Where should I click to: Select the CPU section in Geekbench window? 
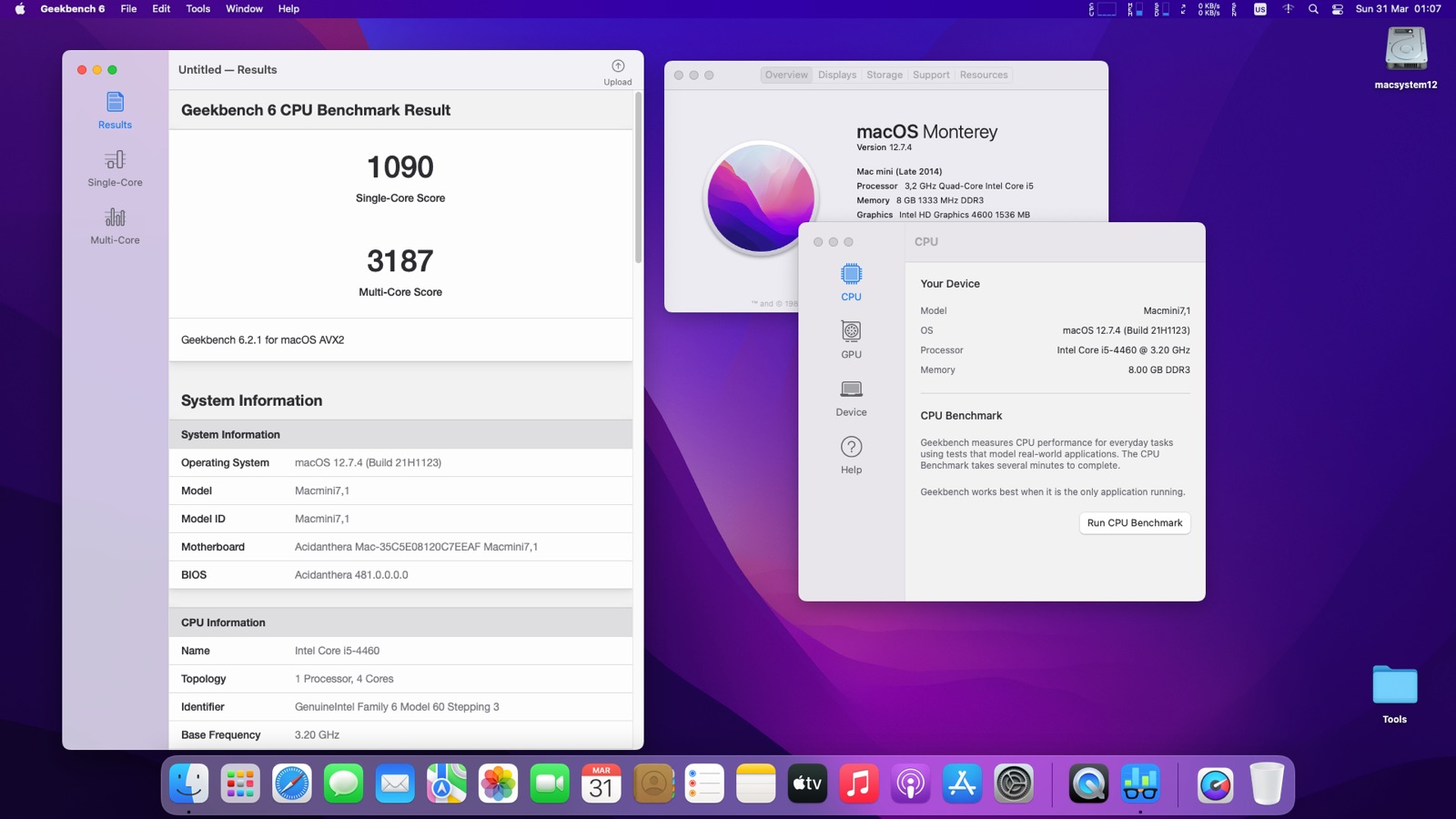pyautogui.click(x=851, y=282)
